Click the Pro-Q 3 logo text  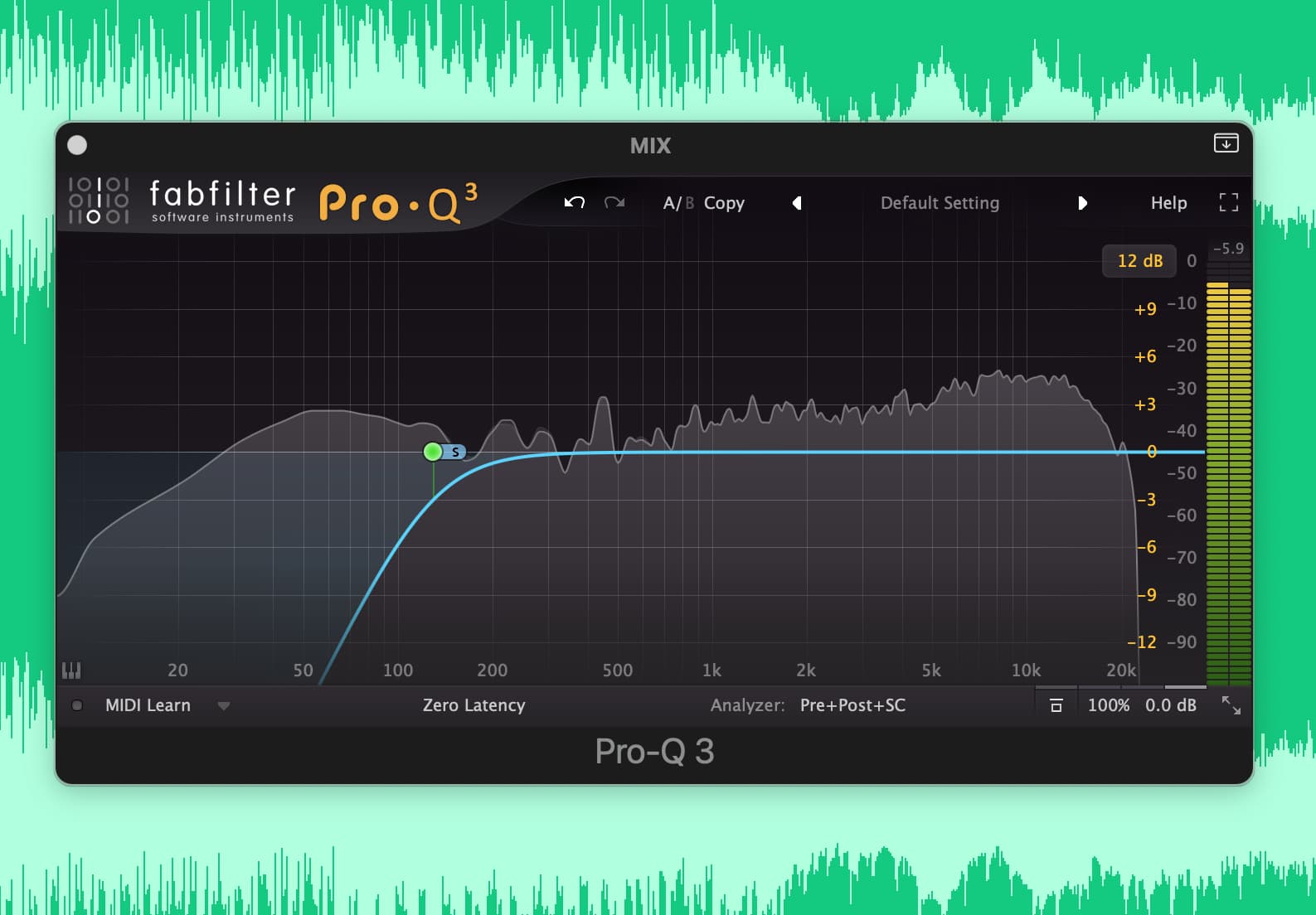(x=398, y=203)
